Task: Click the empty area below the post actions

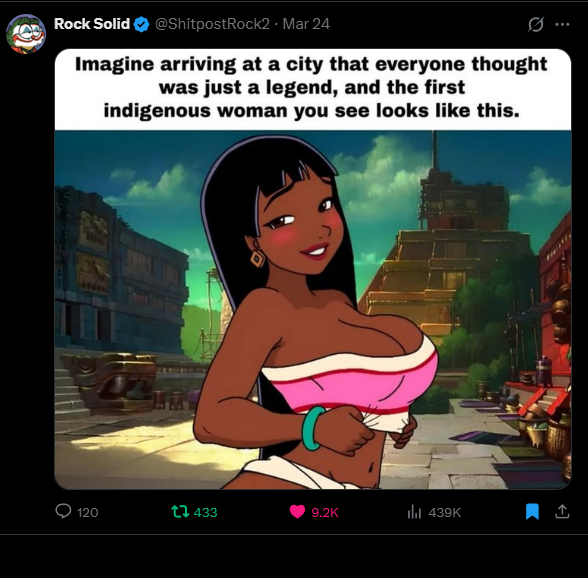Action: (x=294, y=556)
